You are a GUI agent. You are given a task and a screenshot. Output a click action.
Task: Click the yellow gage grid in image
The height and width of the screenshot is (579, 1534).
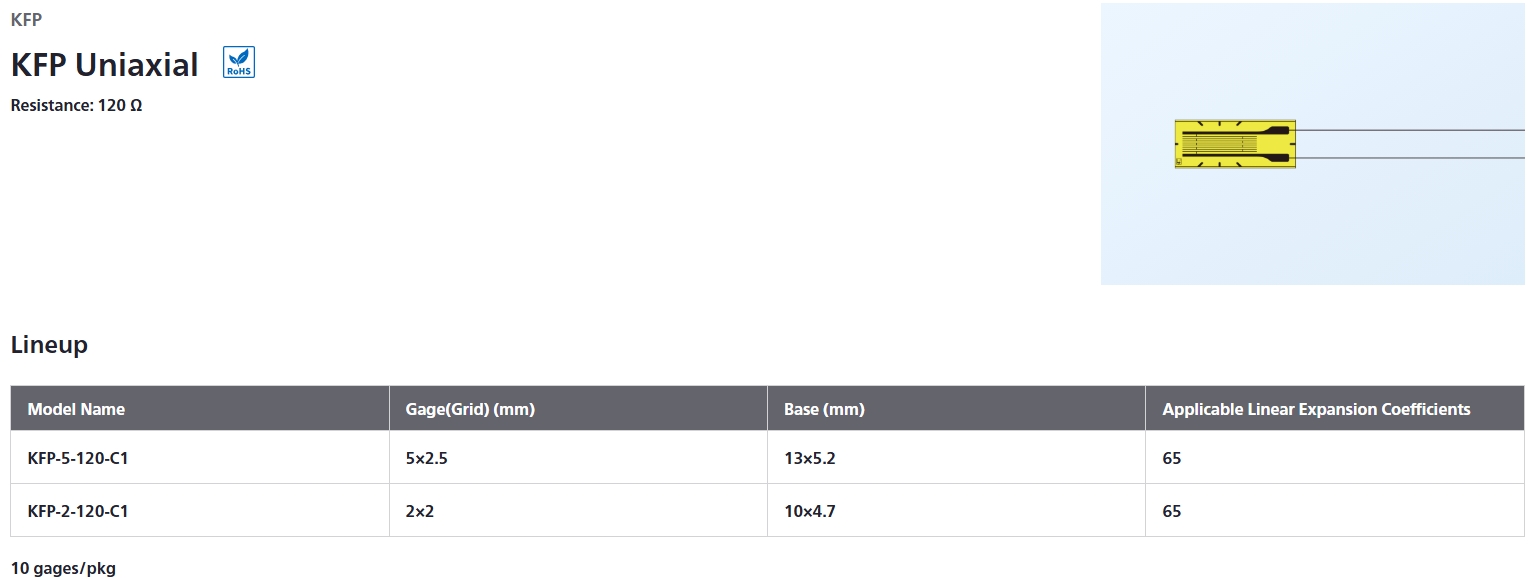(x=1235, y=144)
